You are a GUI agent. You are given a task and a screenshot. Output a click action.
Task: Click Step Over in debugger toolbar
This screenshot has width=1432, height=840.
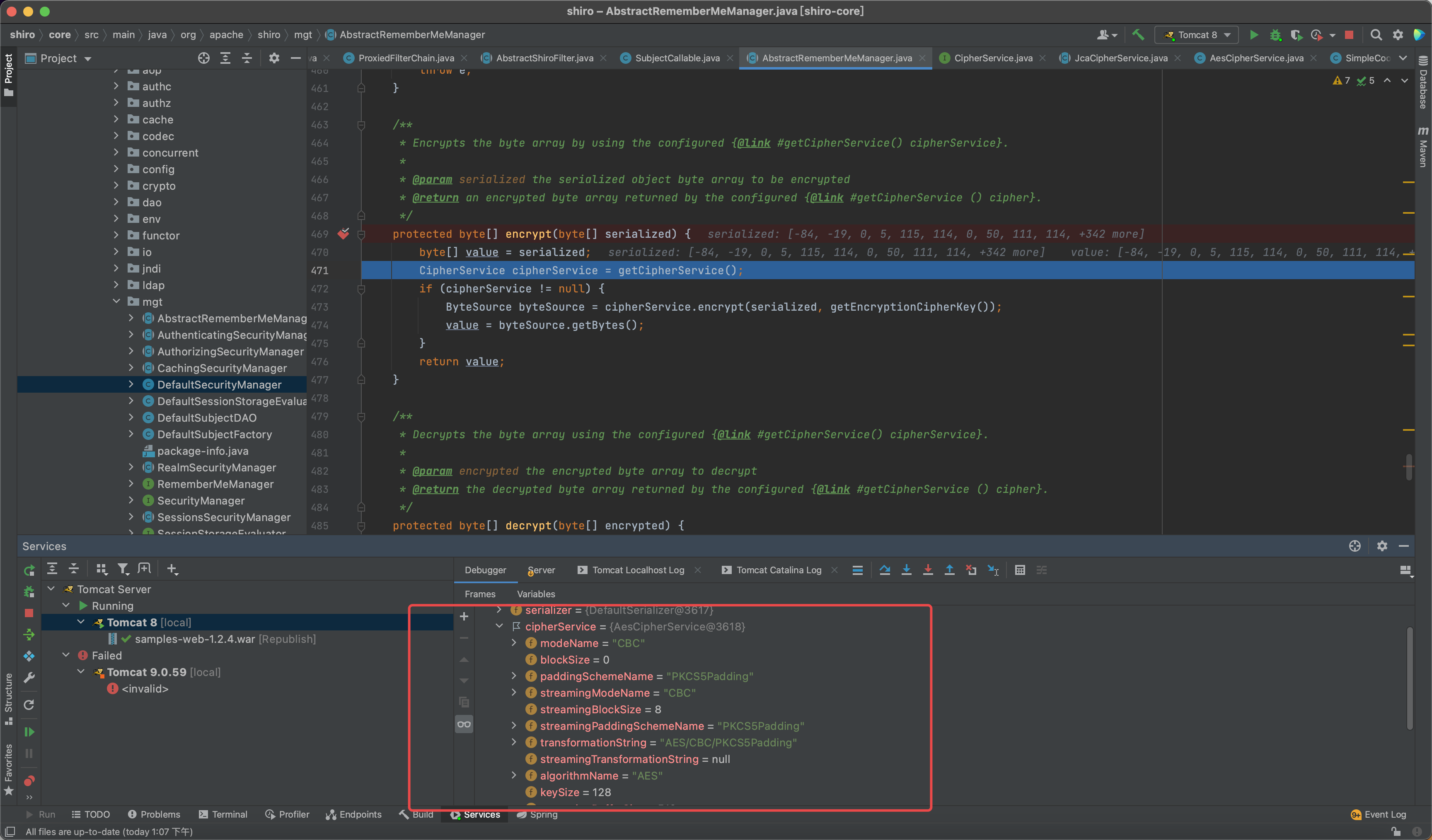coord(884,570)
